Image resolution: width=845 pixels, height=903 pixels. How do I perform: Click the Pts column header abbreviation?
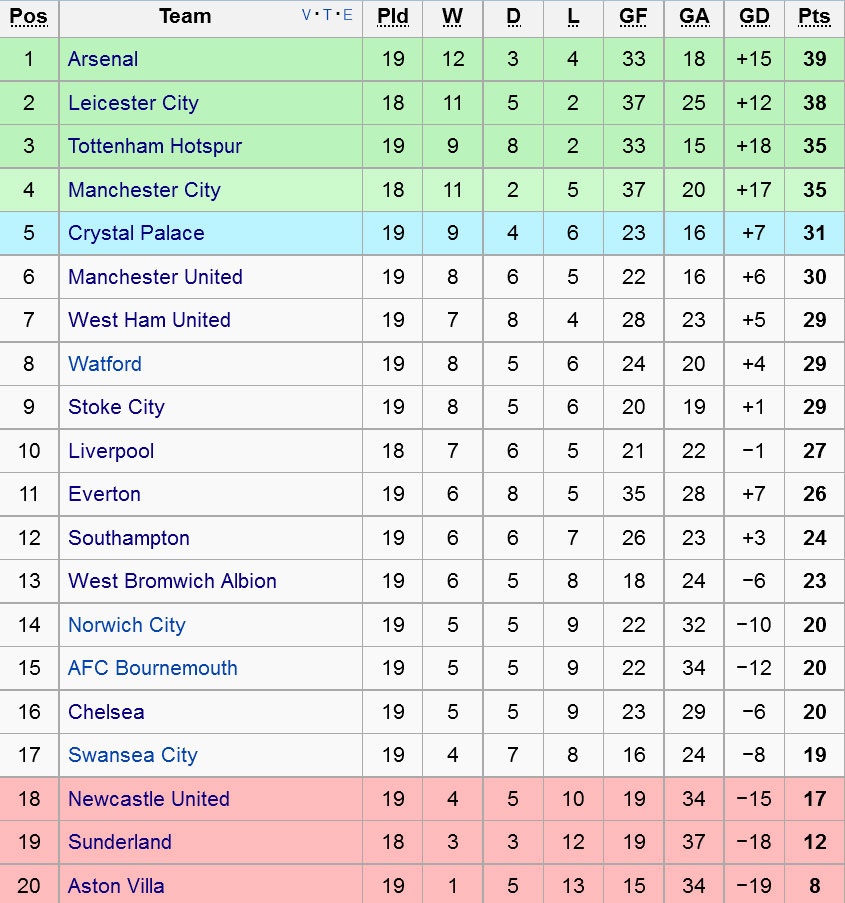pyautogui.click(x=814, y=16)
